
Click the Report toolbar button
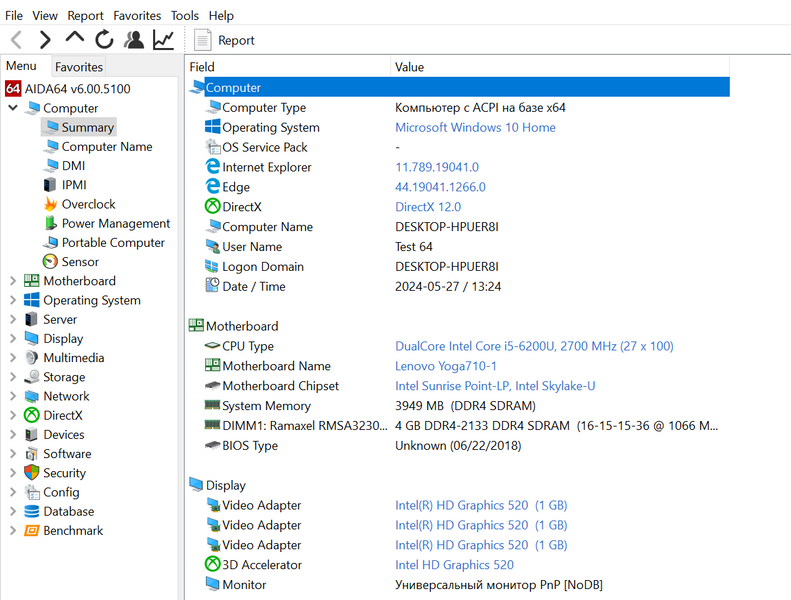[224, 40]
